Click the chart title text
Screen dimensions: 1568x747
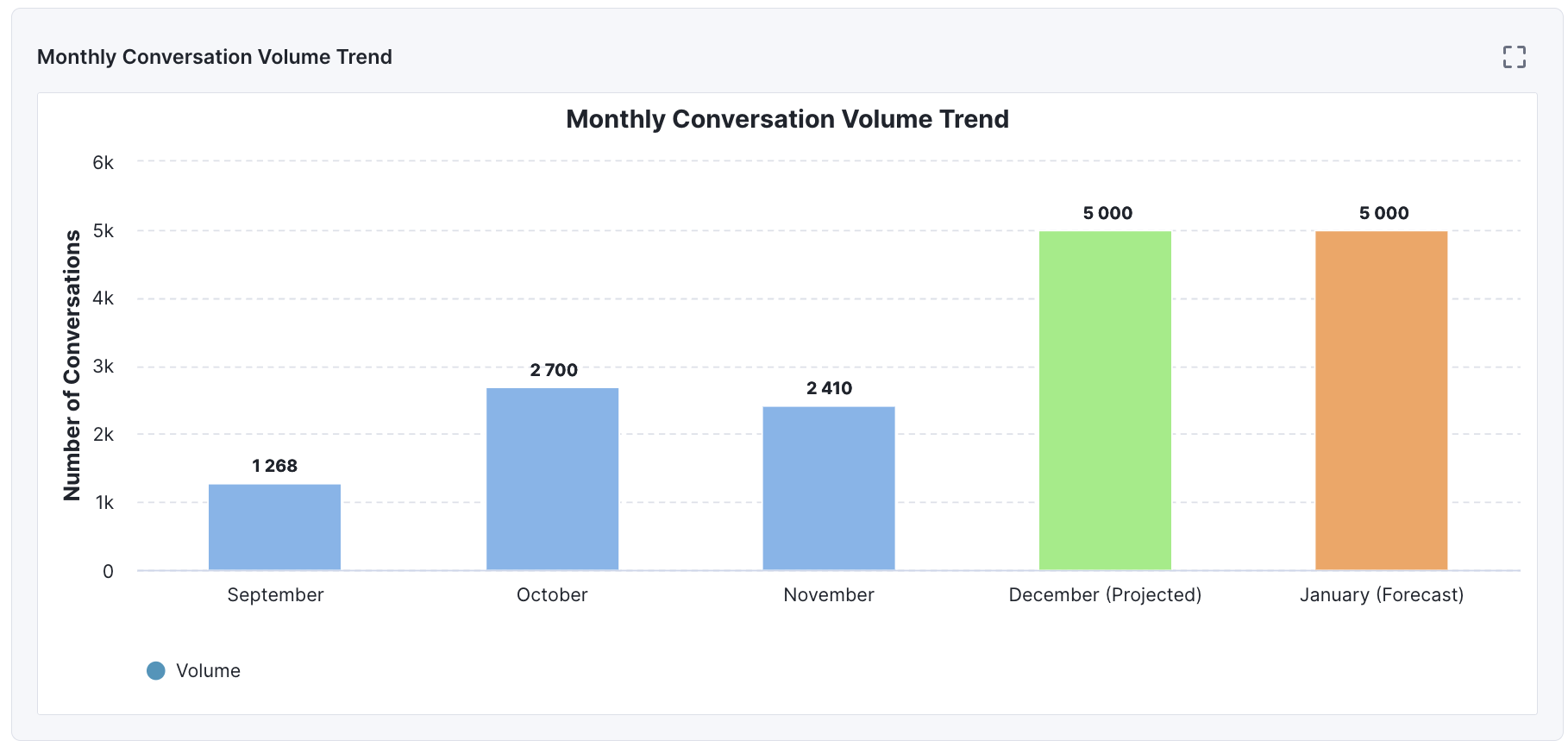[x=787, y=119]
